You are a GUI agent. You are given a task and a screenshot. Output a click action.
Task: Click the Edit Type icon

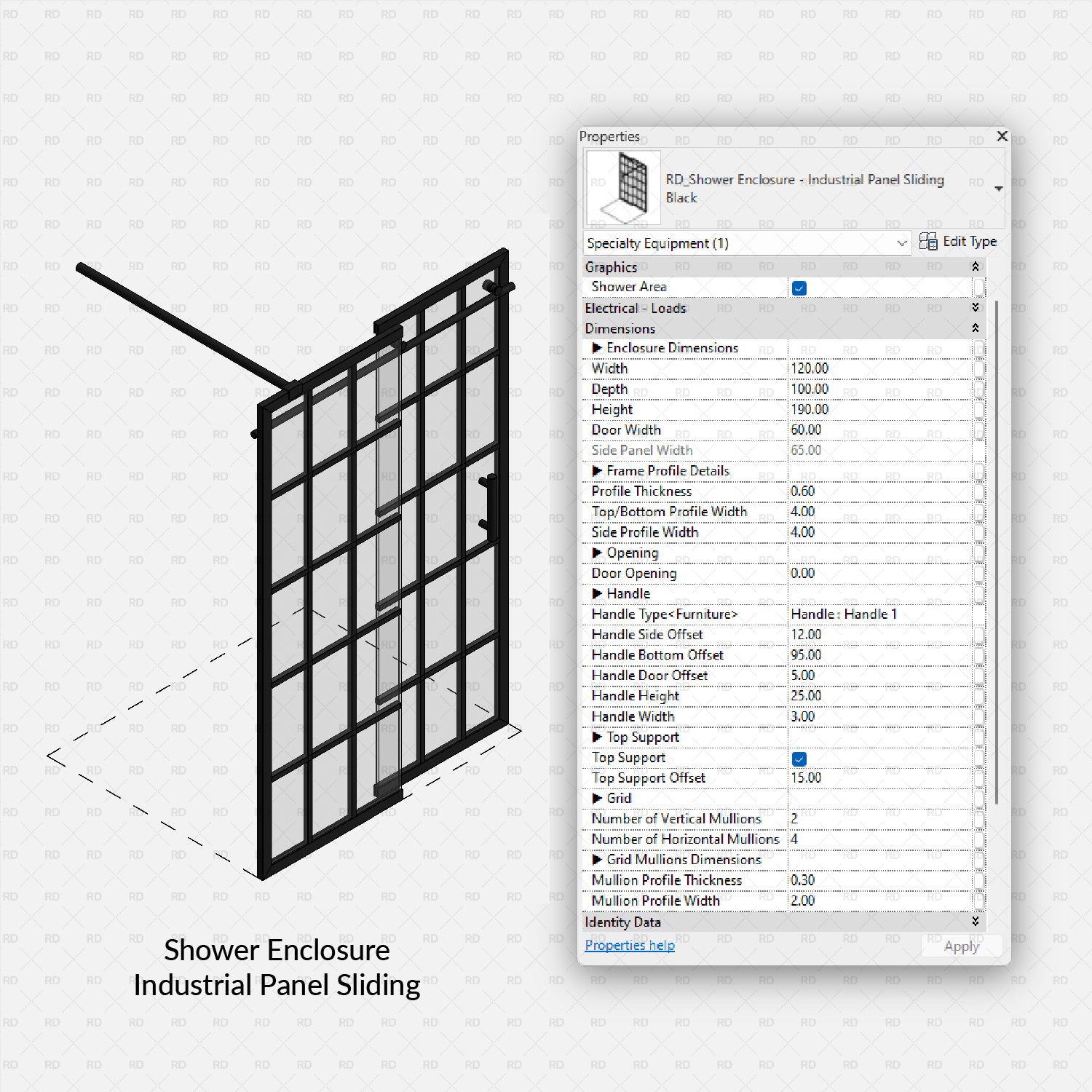point(929,241)
